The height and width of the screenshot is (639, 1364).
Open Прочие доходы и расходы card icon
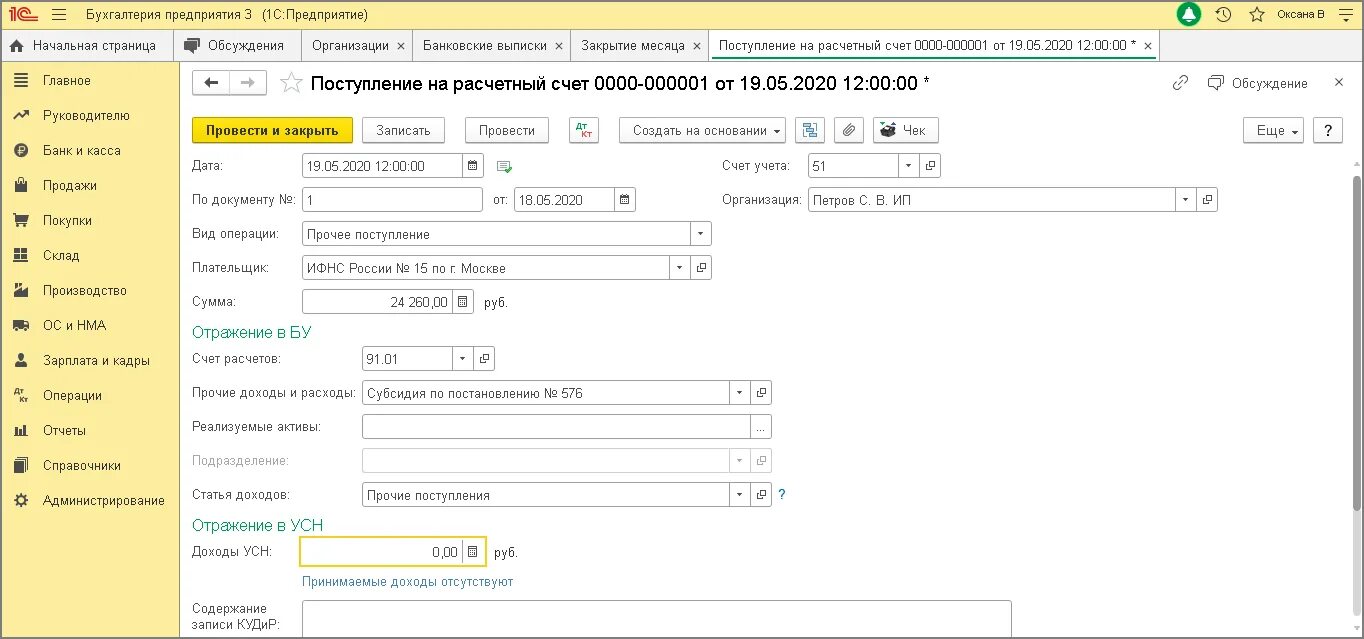click(761, 393)
